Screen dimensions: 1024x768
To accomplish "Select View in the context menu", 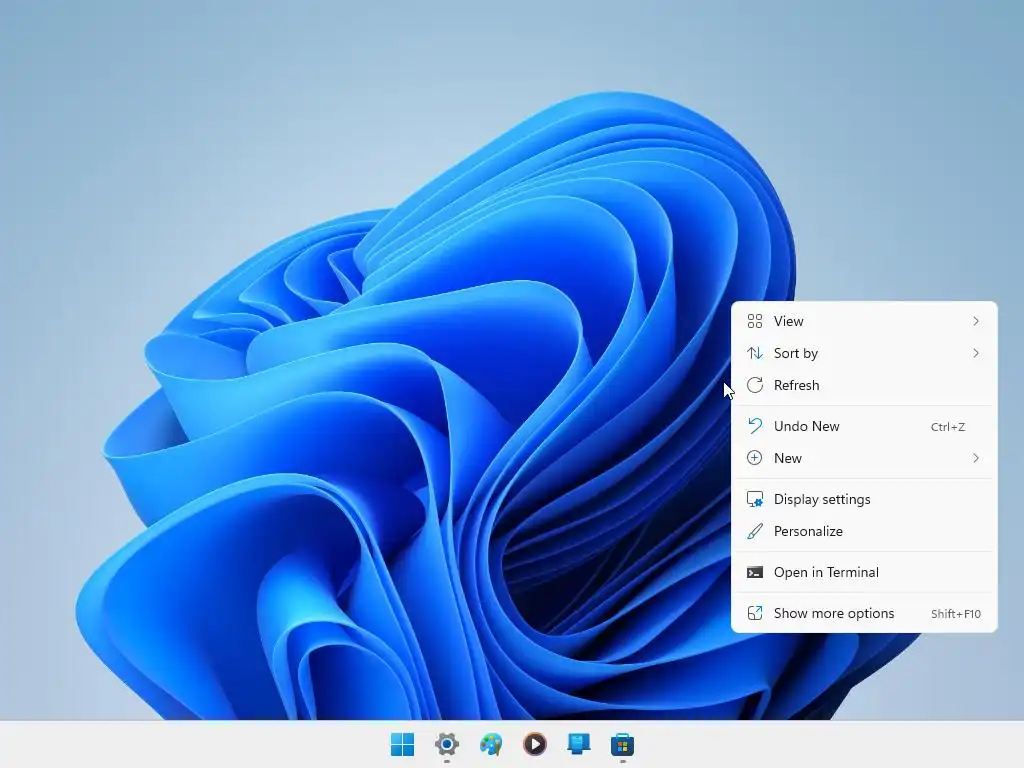I will [x=864, y=321].
